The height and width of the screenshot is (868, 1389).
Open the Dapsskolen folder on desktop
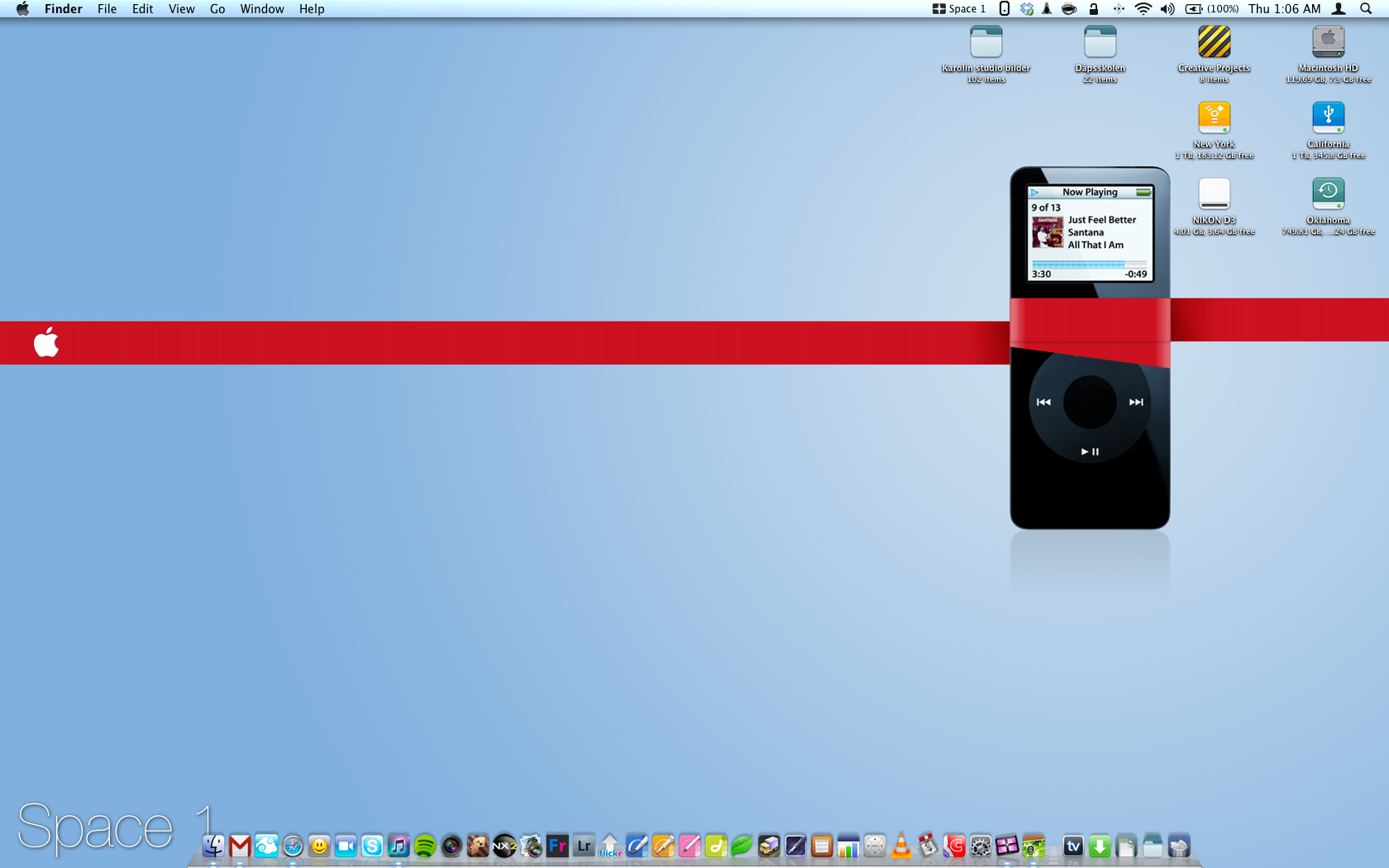coord(1100,42)
